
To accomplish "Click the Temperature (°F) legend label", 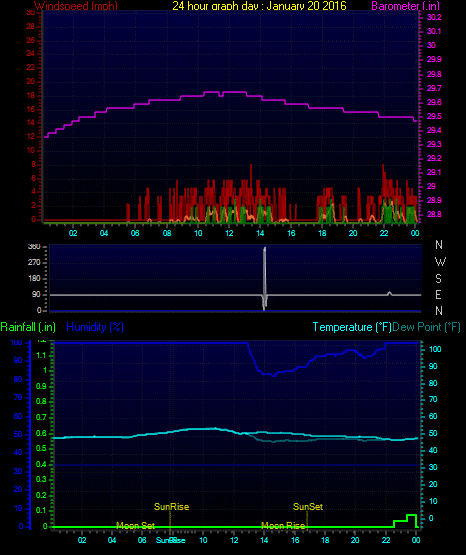I will (x=352, y=327).
